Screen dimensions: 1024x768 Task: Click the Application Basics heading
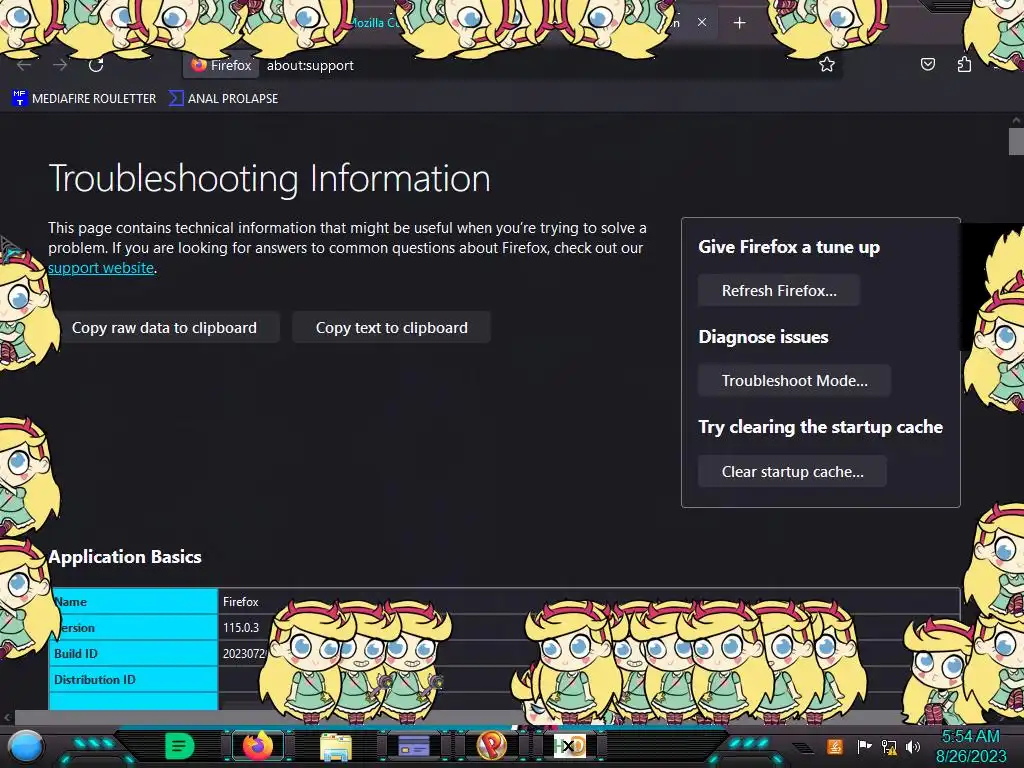click(125, 557)
